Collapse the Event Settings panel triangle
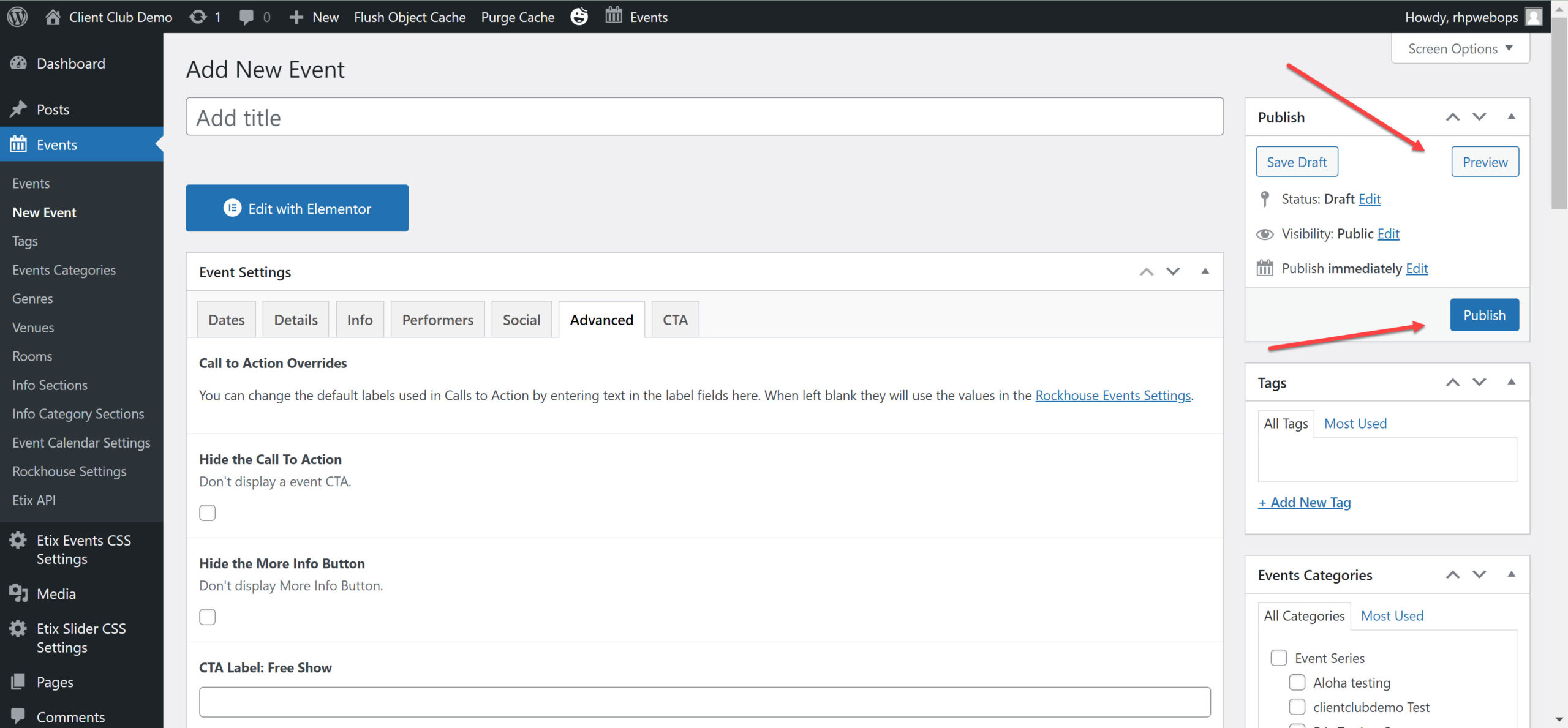This screenshot has height=728, width=1568. click(1205, 271)
